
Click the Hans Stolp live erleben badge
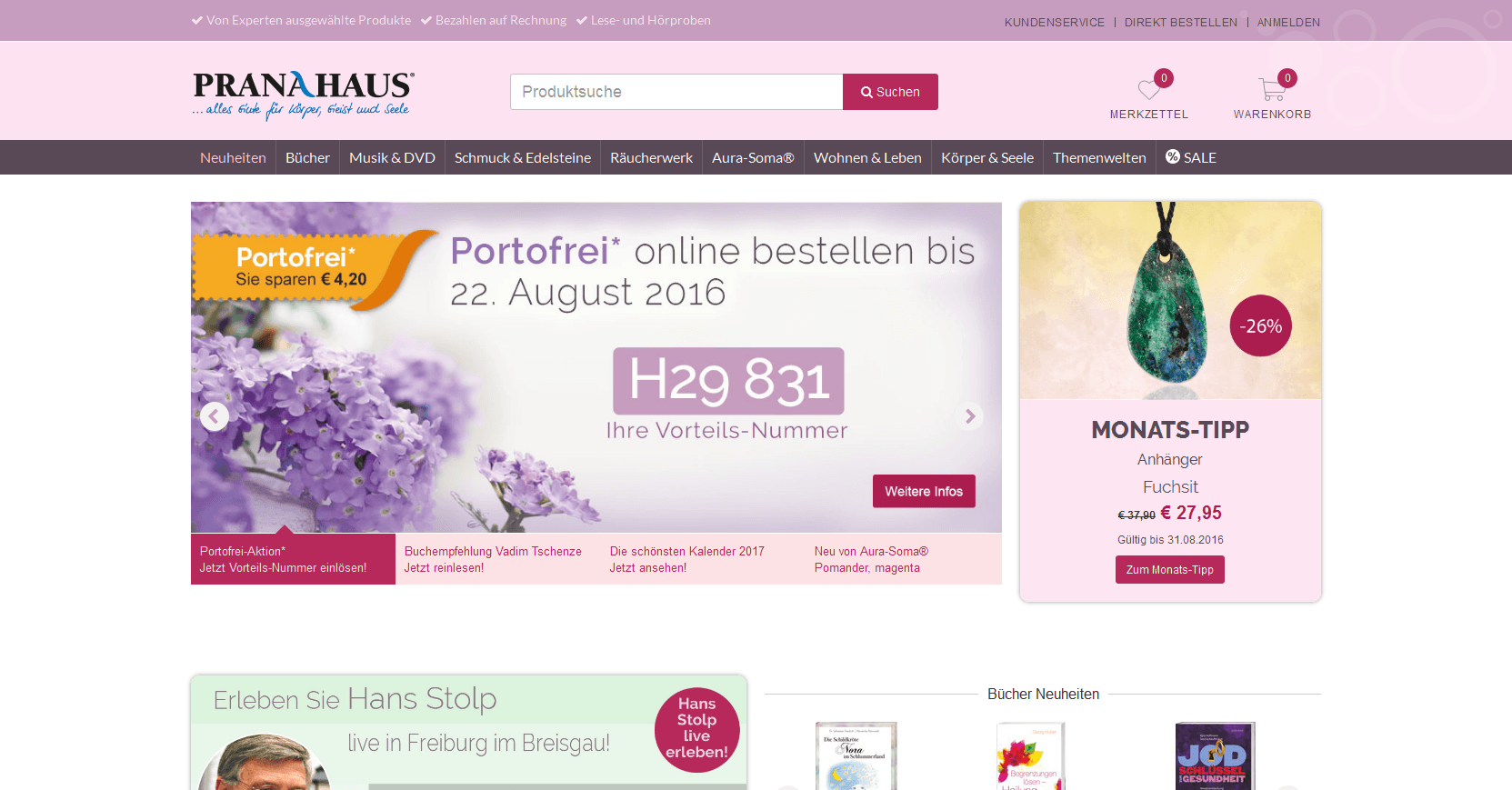click(697, 729)
